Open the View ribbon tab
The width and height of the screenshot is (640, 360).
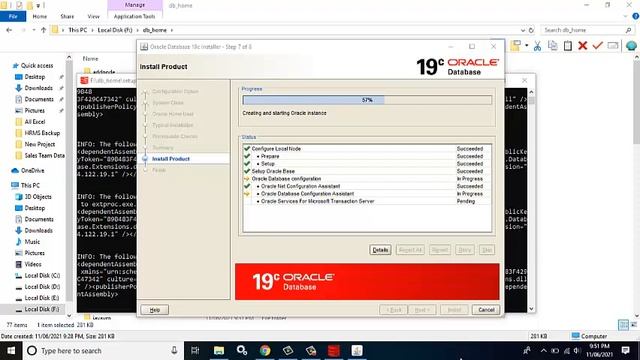(93, 16)
